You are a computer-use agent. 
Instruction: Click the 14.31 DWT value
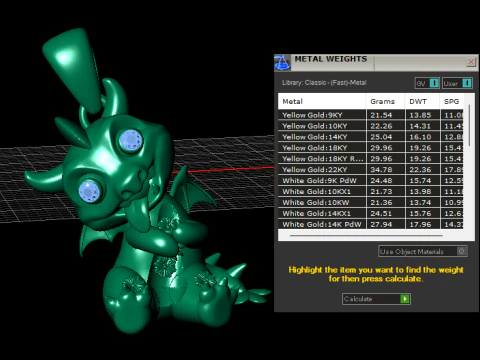420,126
